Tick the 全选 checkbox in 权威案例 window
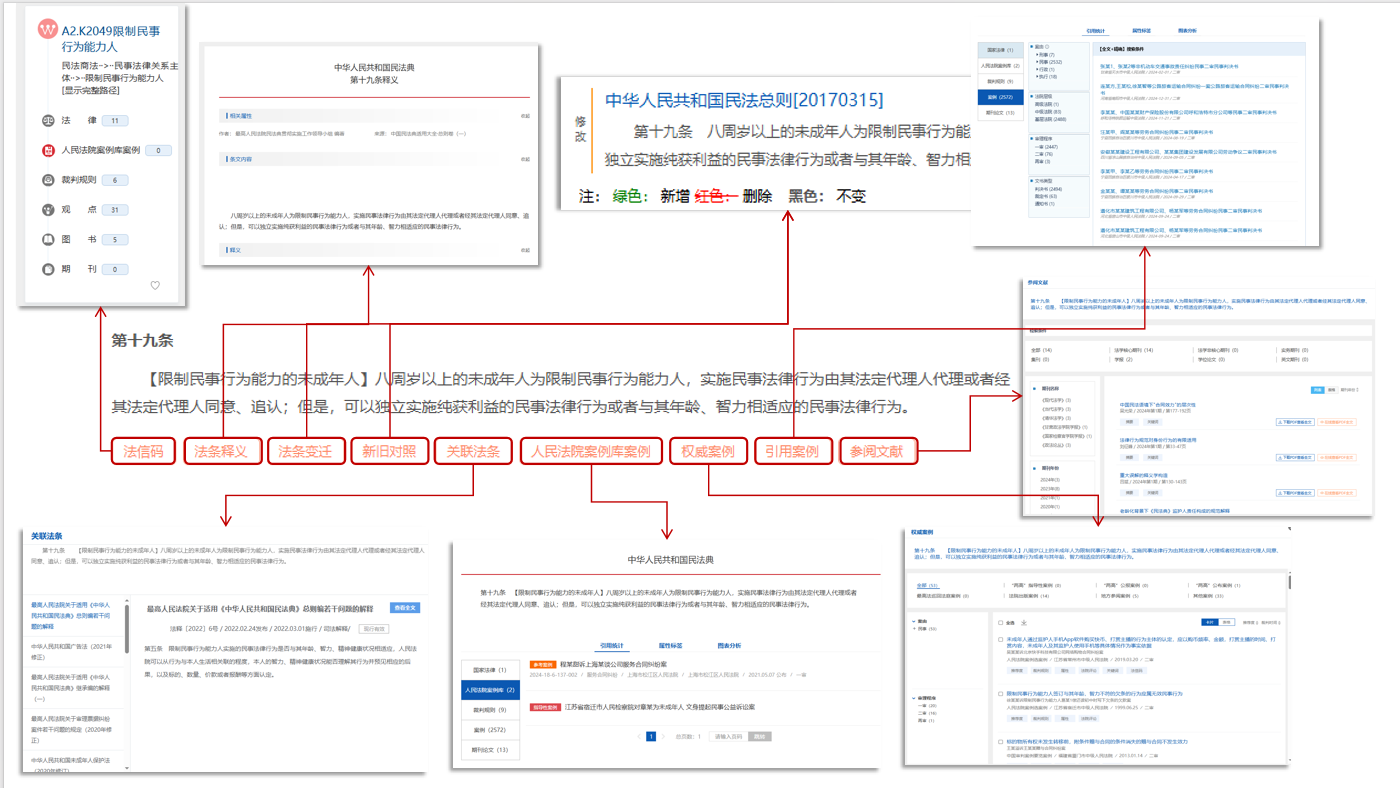 (x=1000, y=623)
